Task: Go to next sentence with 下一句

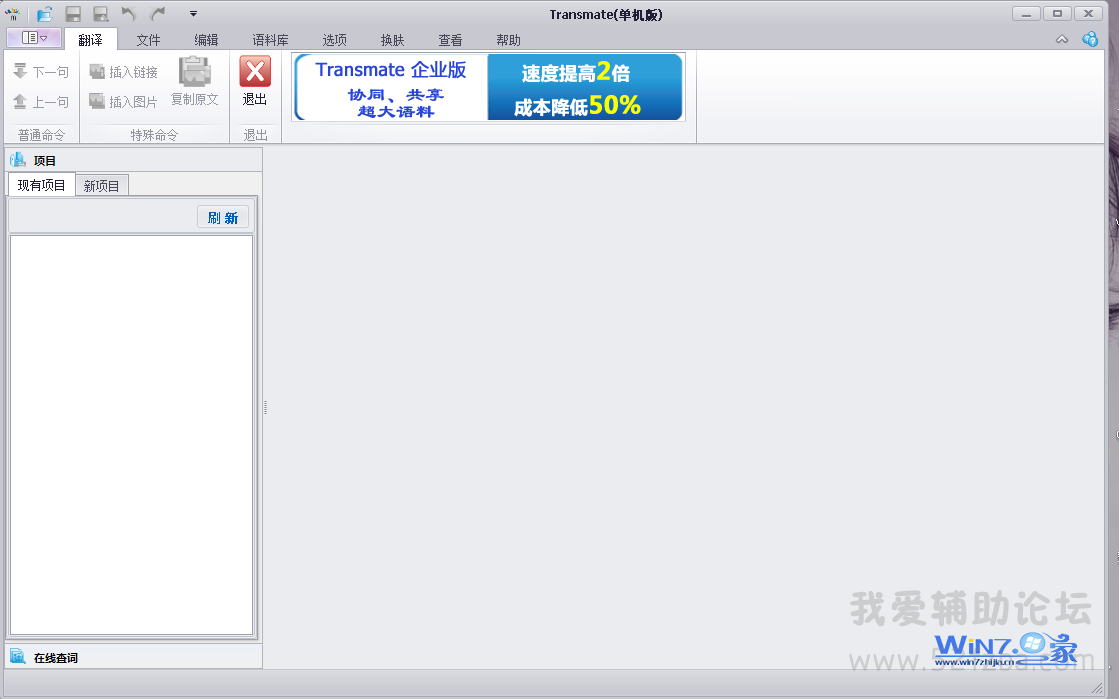Action: pyautogui.click(x=41, y=71)
